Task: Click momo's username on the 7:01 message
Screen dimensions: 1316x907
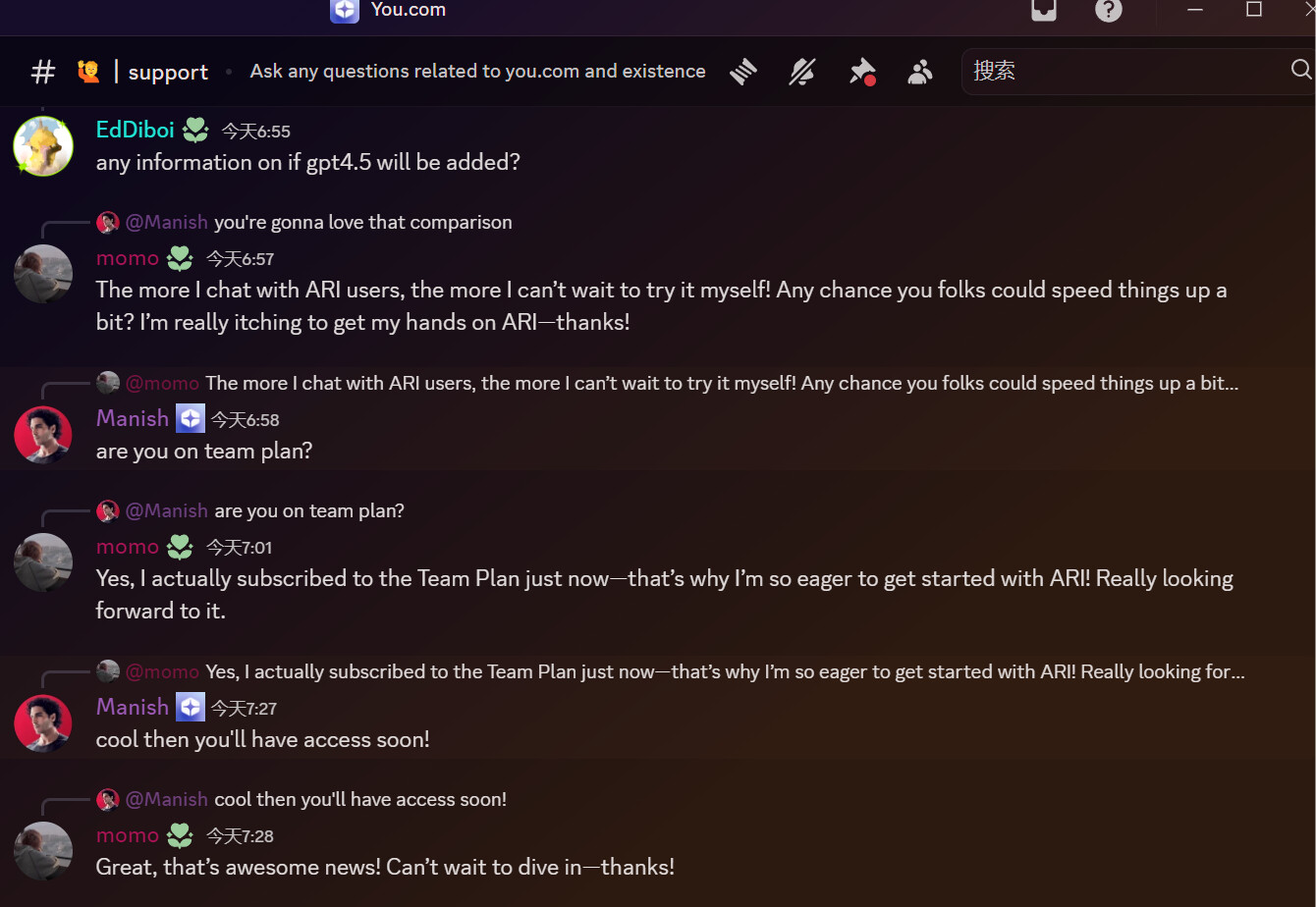Action: point(128,547)
